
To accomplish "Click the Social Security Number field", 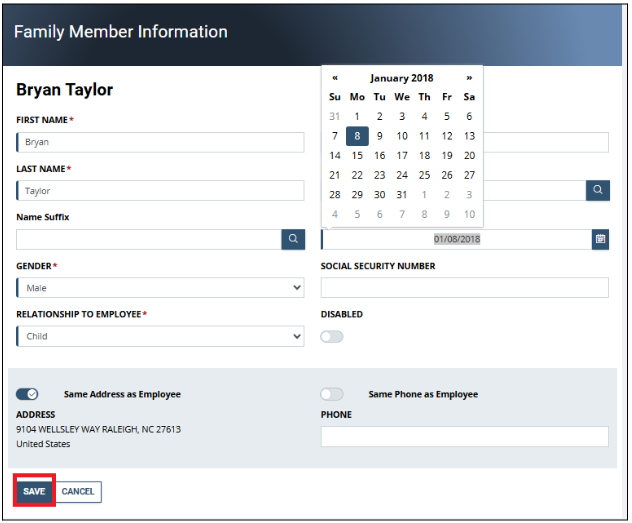I will point(465,288).
